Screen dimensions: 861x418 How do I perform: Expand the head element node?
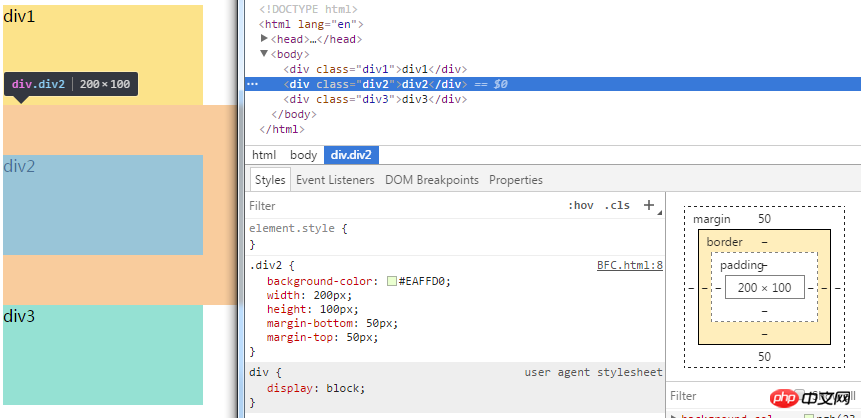[x=265, y=39]
